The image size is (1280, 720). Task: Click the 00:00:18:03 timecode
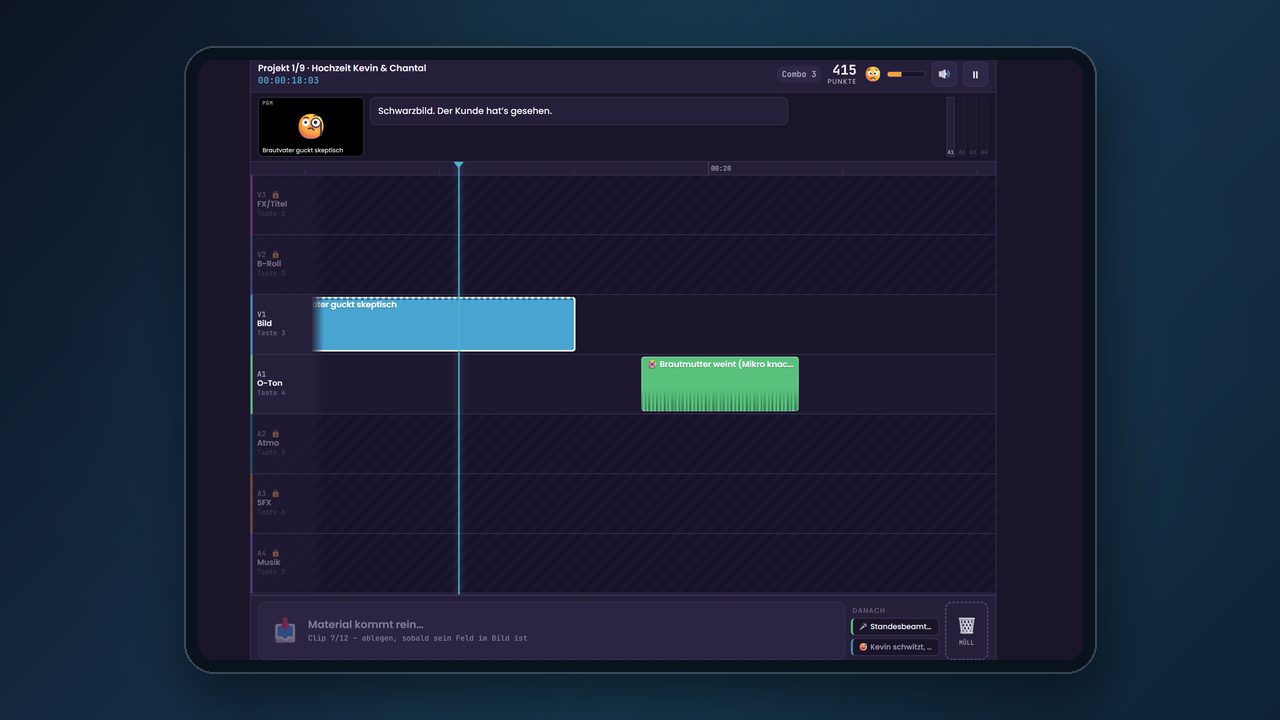[x=288, y=81]
